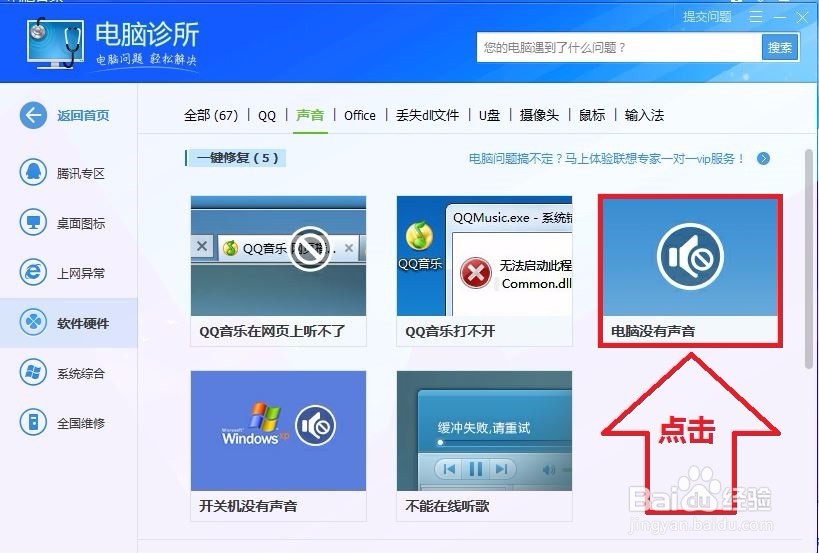Open the title bar menu icon
The image size is (819, 553).
(x=756, y=17)
